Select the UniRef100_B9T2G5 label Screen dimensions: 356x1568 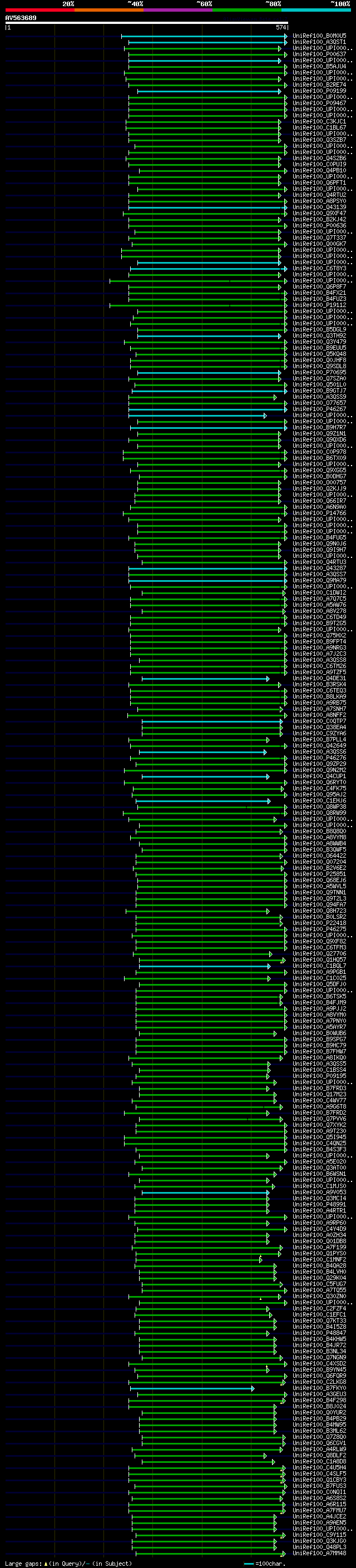tap(319, 624)
